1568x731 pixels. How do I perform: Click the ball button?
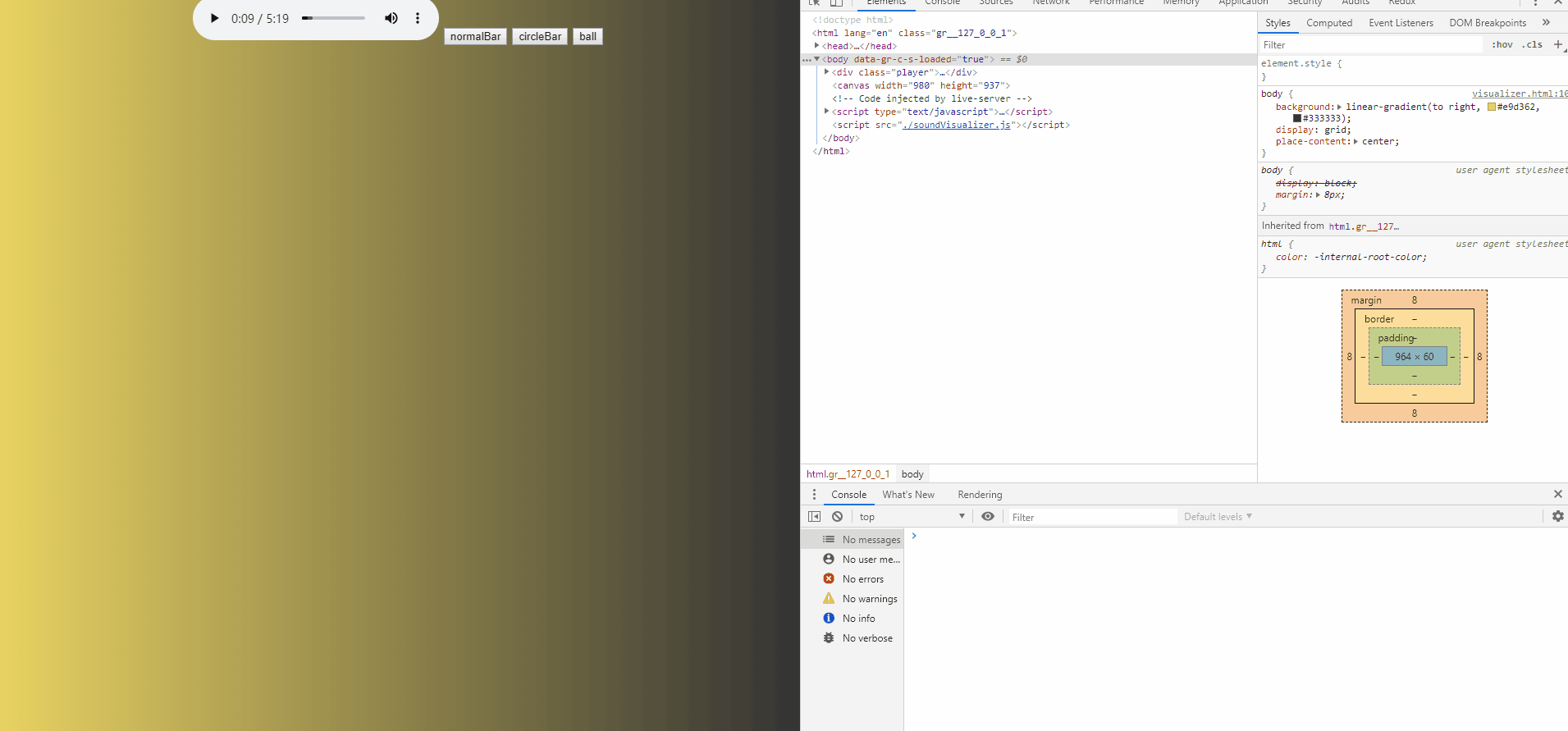(587, 36)
